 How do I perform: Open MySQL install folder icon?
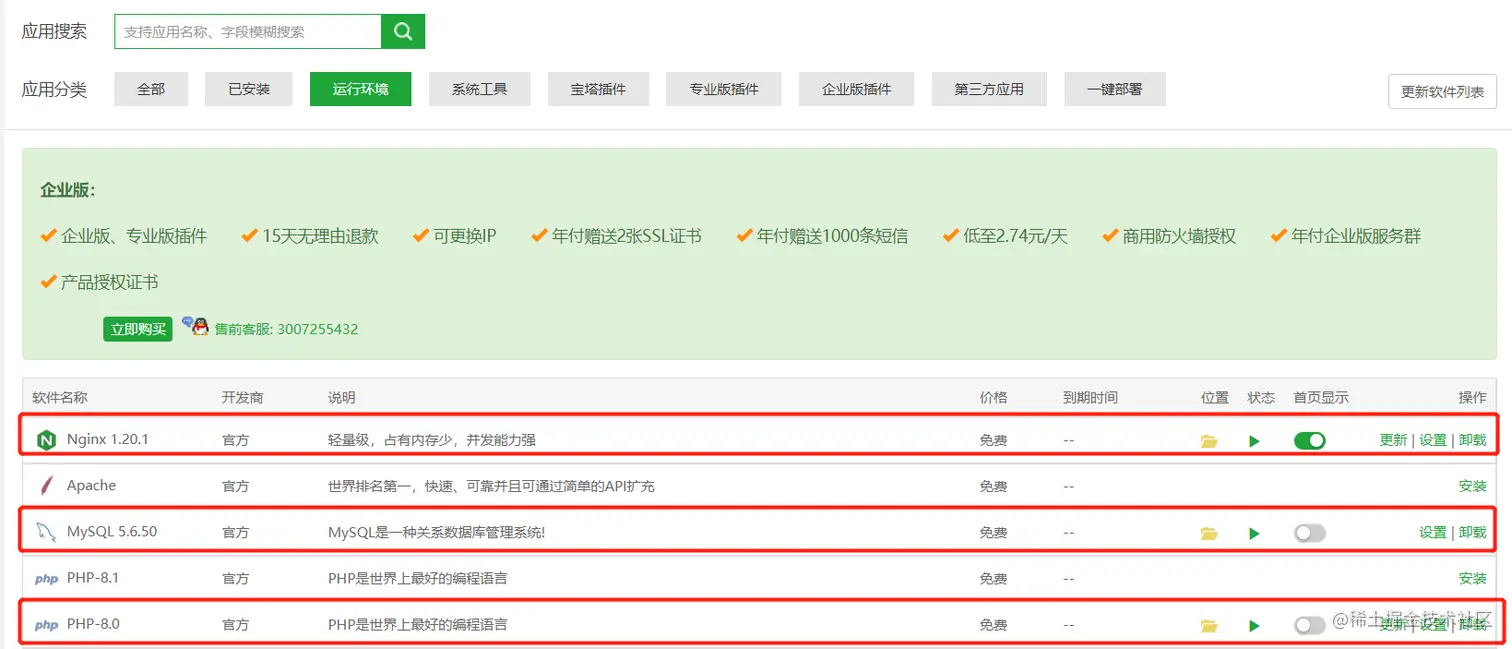pyautogui.click(x=1209, y=533)
